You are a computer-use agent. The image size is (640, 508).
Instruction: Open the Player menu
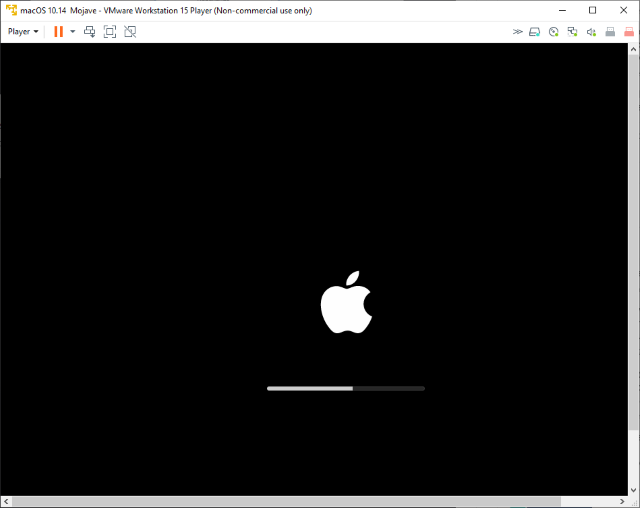(x=23, y=31)
